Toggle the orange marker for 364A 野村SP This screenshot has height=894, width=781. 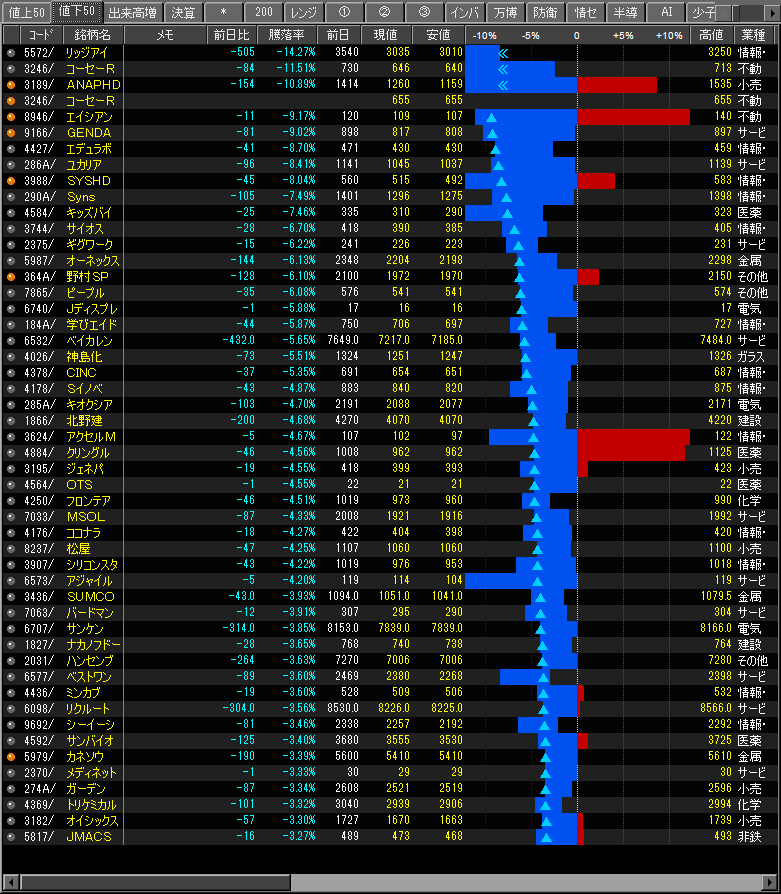tap(11, 277)
